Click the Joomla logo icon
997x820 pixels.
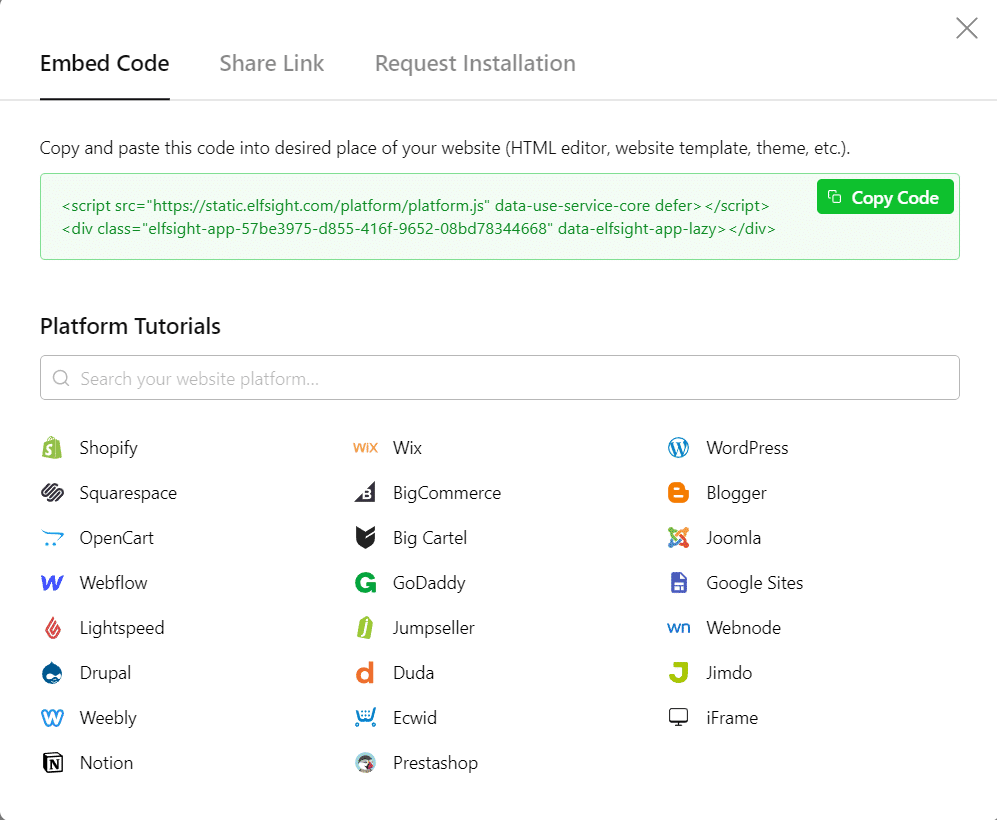point(678,538)
